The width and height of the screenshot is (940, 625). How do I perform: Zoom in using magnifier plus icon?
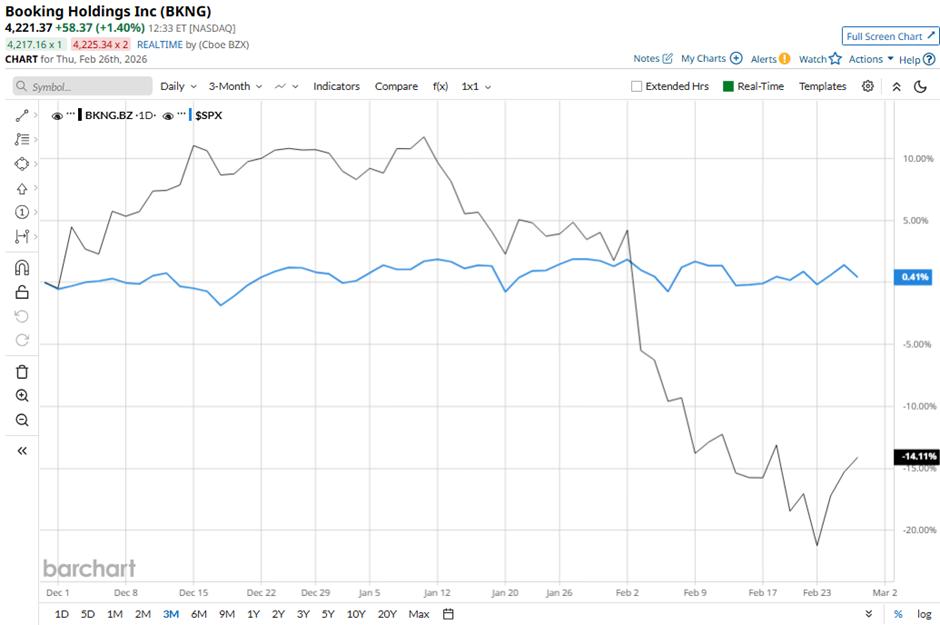coord(22,395)
